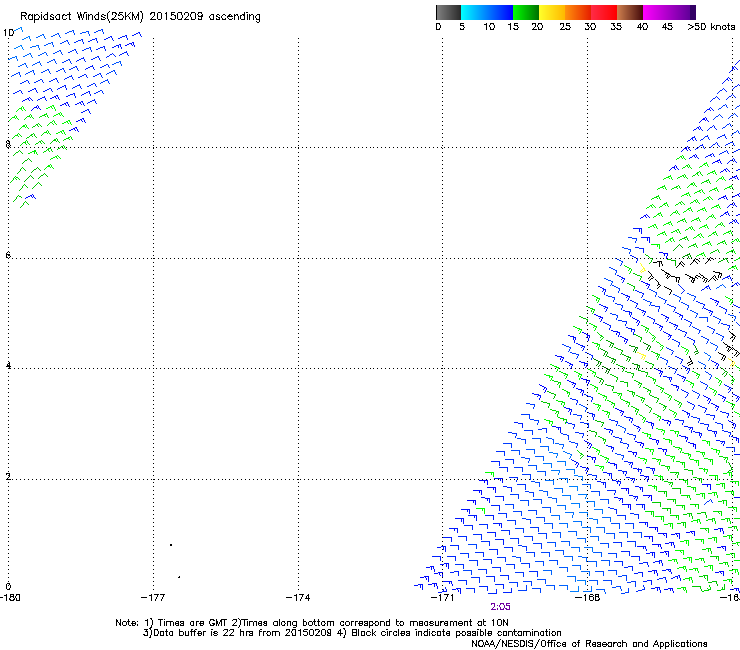
Task: Click the 'NOAA/NESDIS/Office of Research and Applications' credit
Action: point(589,644)
